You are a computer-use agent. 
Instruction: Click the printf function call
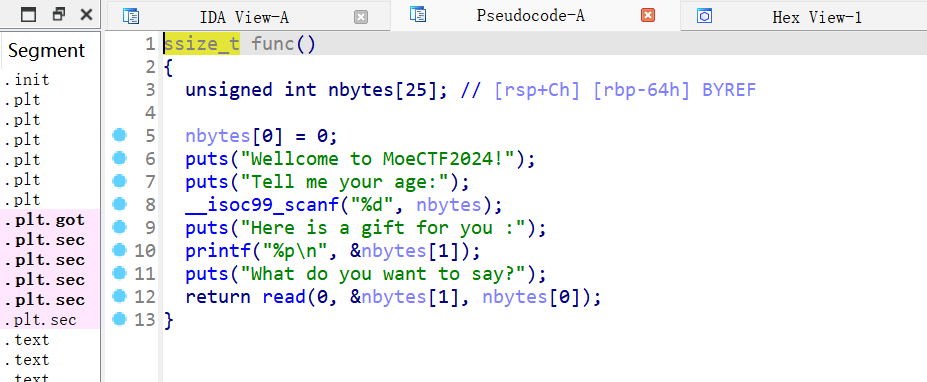217,251
